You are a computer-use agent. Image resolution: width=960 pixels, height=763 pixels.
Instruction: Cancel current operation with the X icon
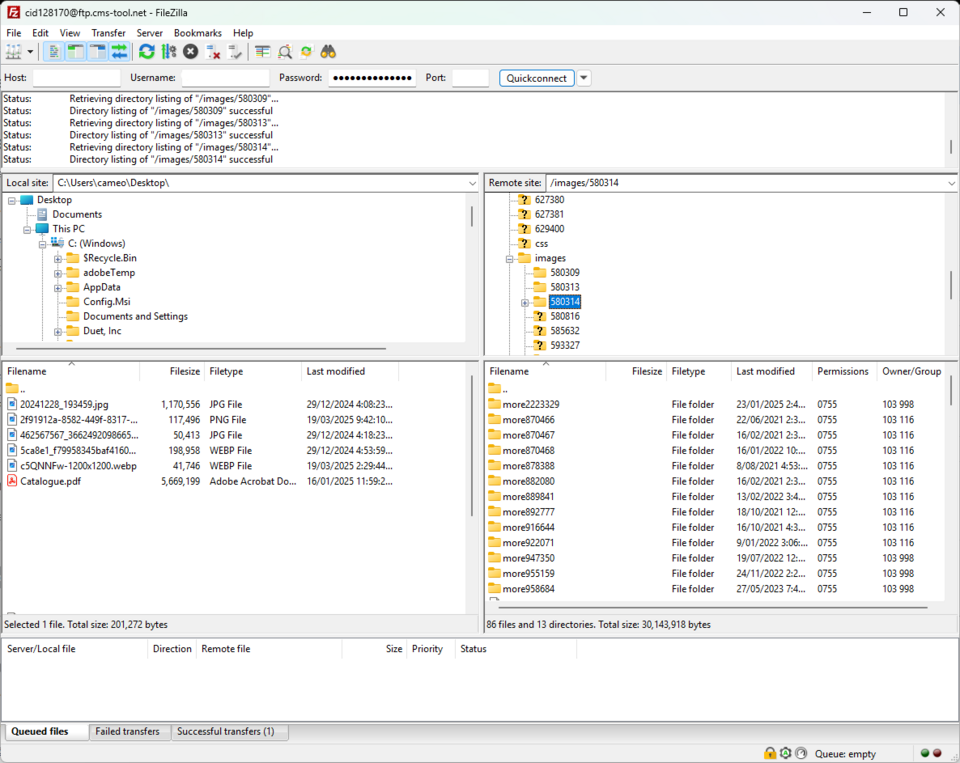coord(190,52)
